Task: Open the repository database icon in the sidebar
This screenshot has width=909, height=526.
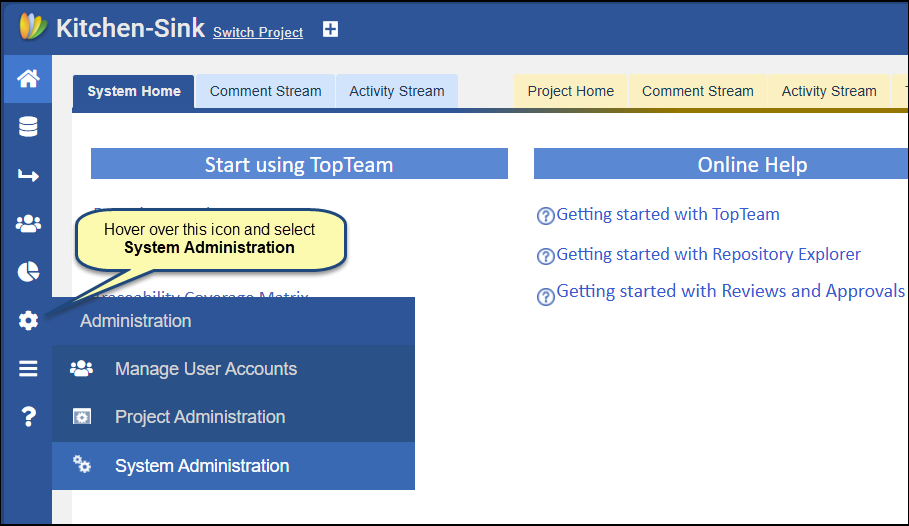Action: click(x=28, y=126)
